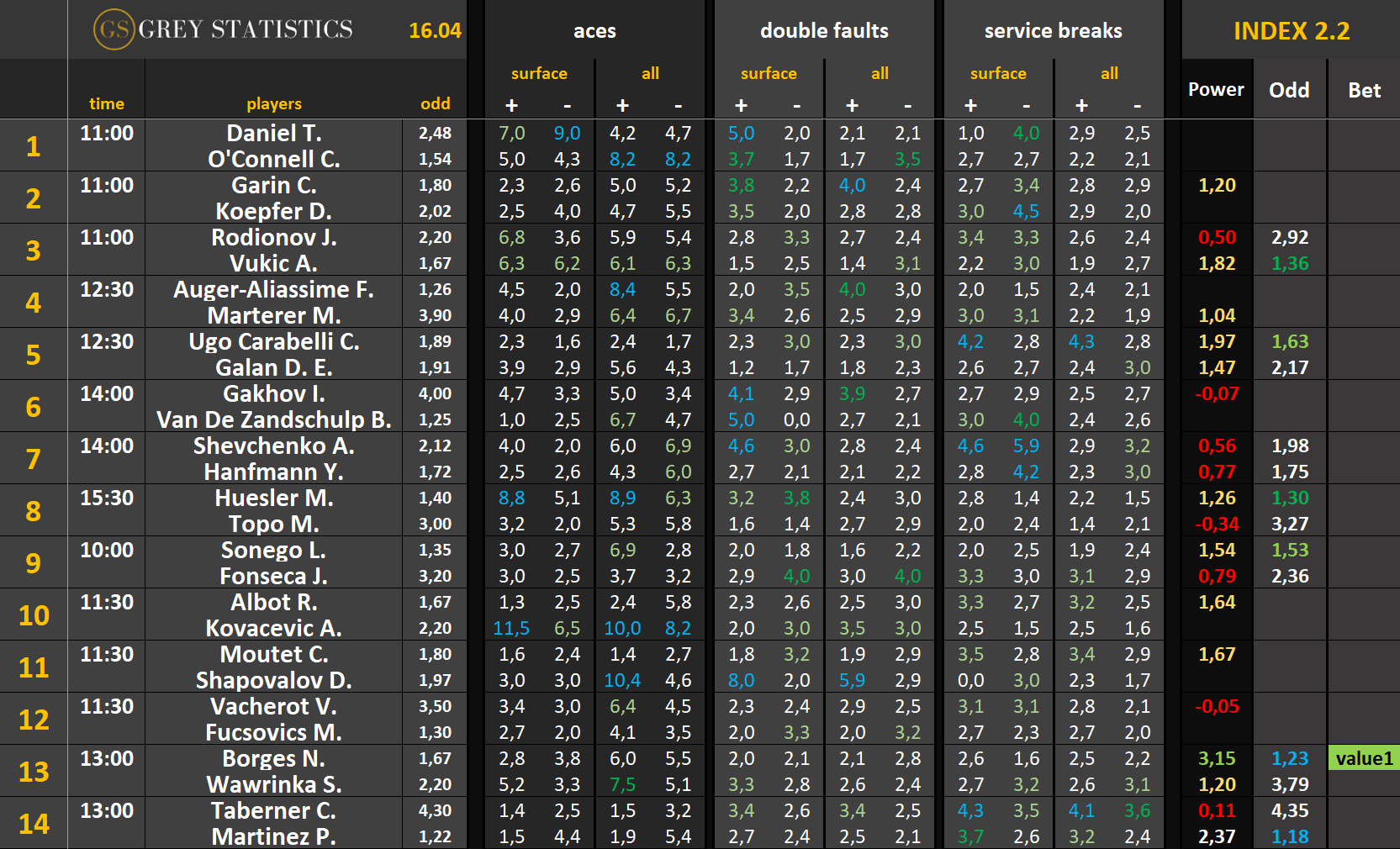1400x849 pixels.
Task: Click aces value 11,5 for Kovacevic
Action: click(511, 628)
